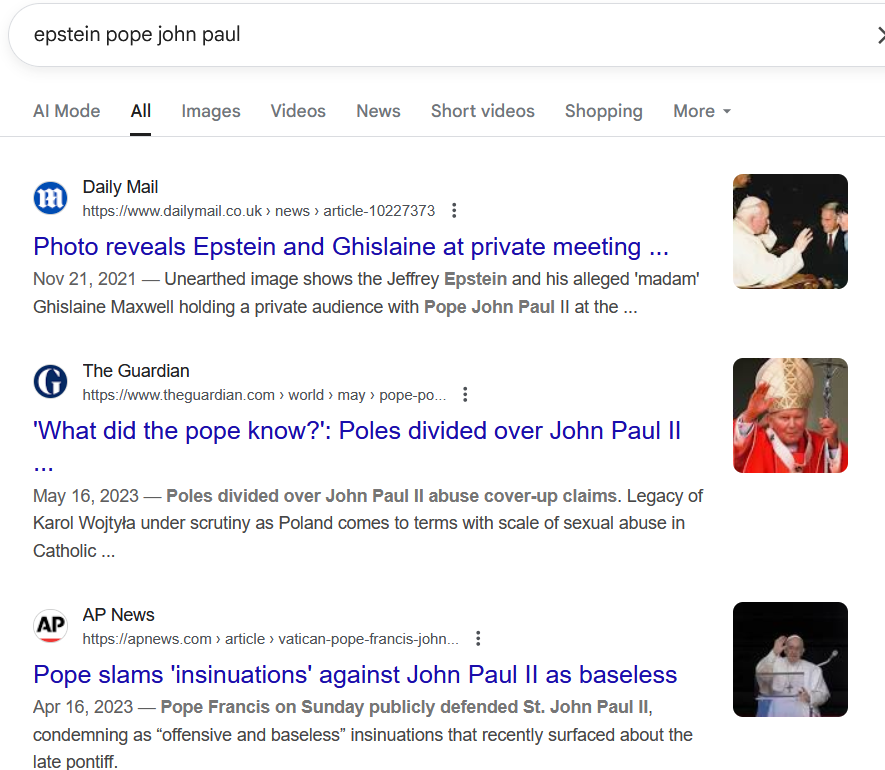Screen dimensions: 885x770
Task: Open three-dot menu for Daily Mail result
Action: [x=454, y=211]
